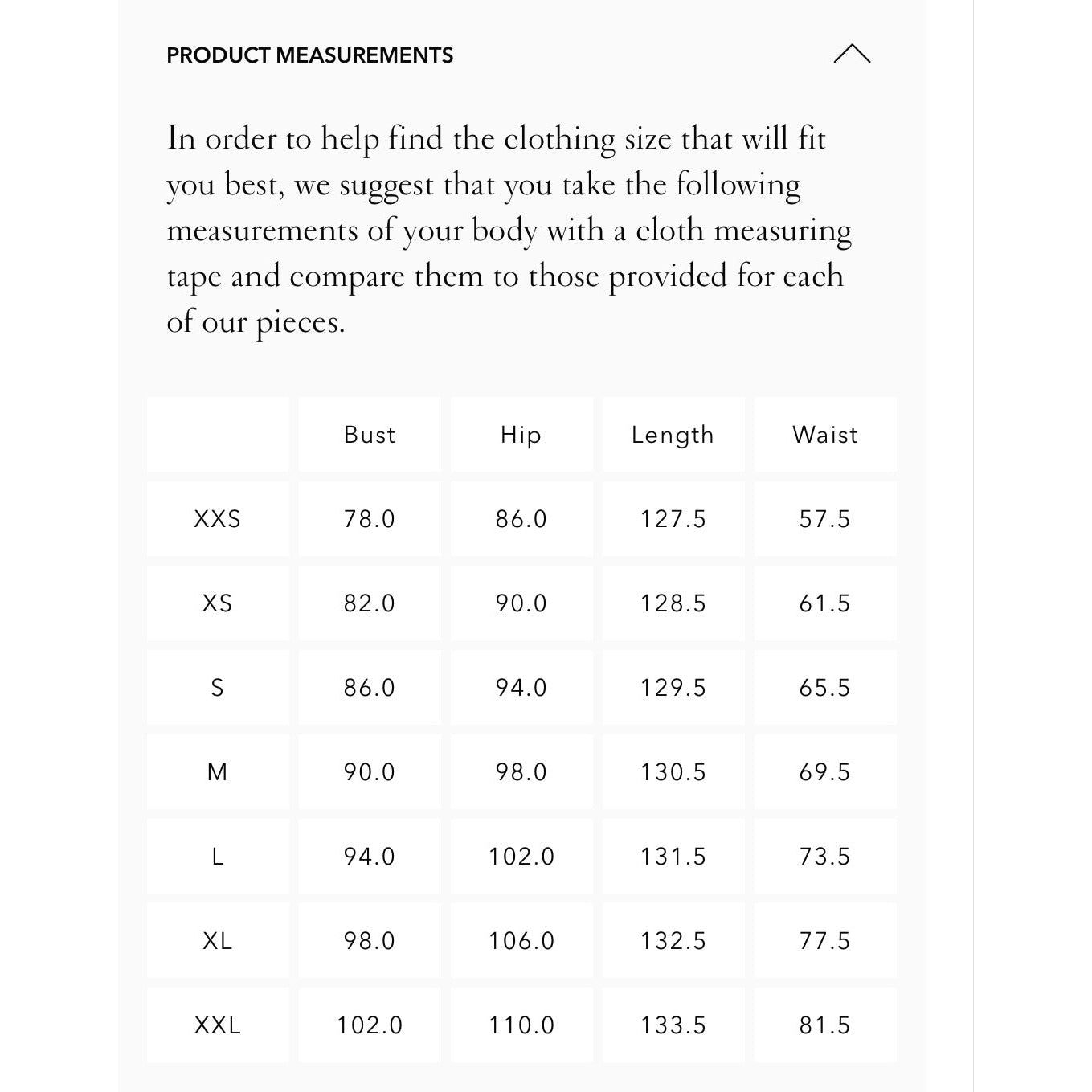1092x1092 pixels.
Task: Click the measurement instructions paragraph
Action: click(x=506, y=230)
